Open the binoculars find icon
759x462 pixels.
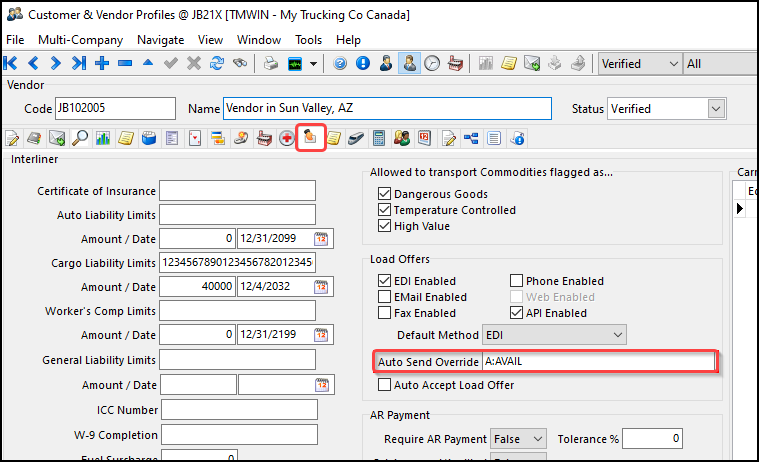pos(239,63)
